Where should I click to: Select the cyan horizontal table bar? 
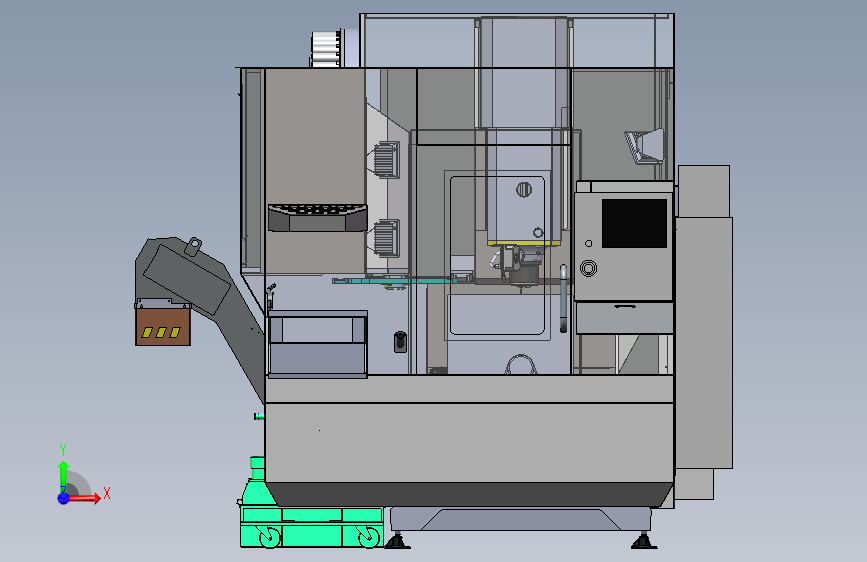[394, 281]
